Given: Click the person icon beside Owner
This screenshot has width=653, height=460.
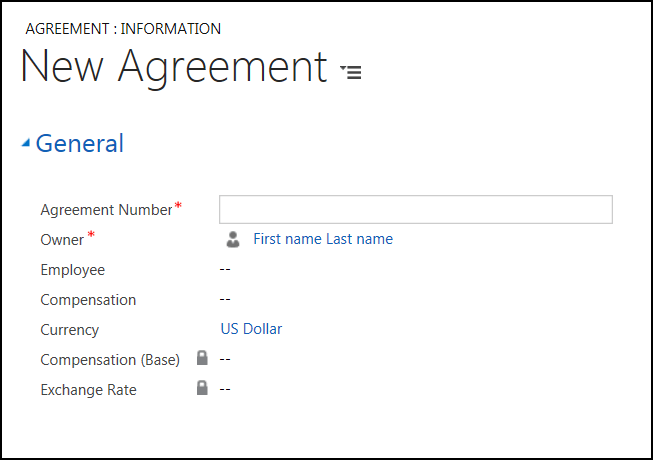Looking at the screenshot, I should [233, 239].
